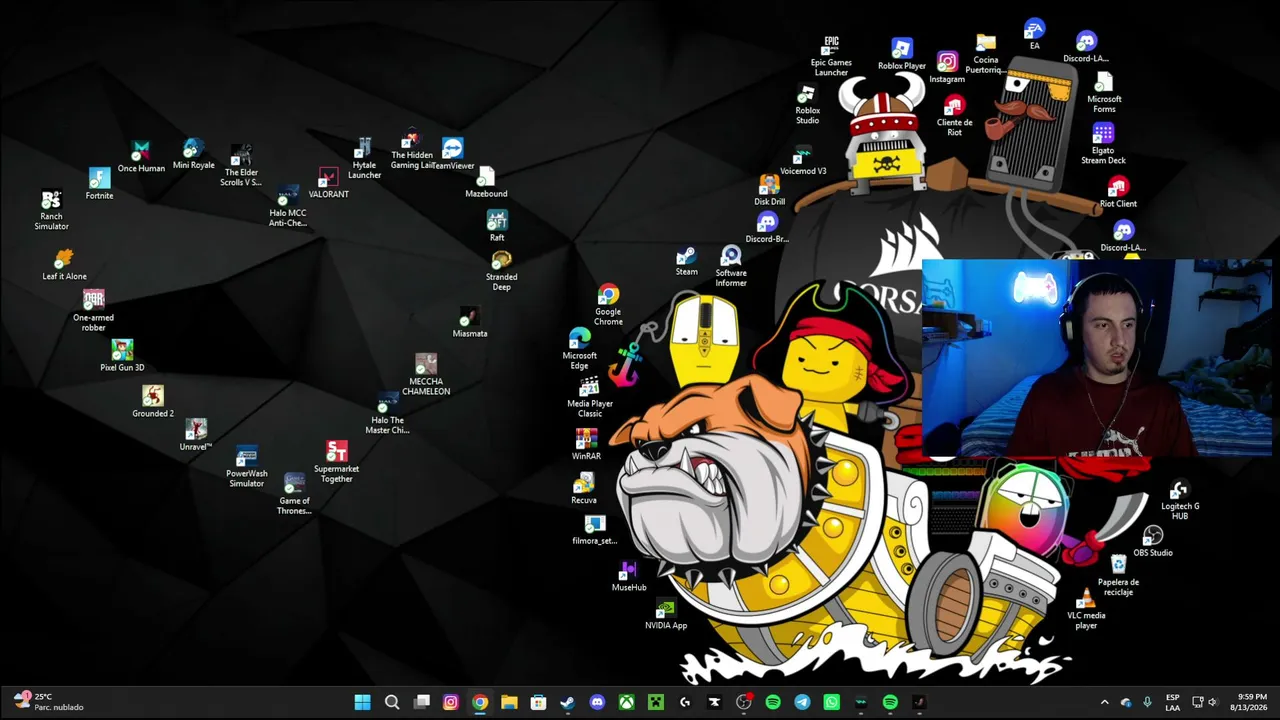The height and width of the screenshot is (720, 1280).
Task: Select the Grounded 2 desktop icon
Action: click(153, 402)
